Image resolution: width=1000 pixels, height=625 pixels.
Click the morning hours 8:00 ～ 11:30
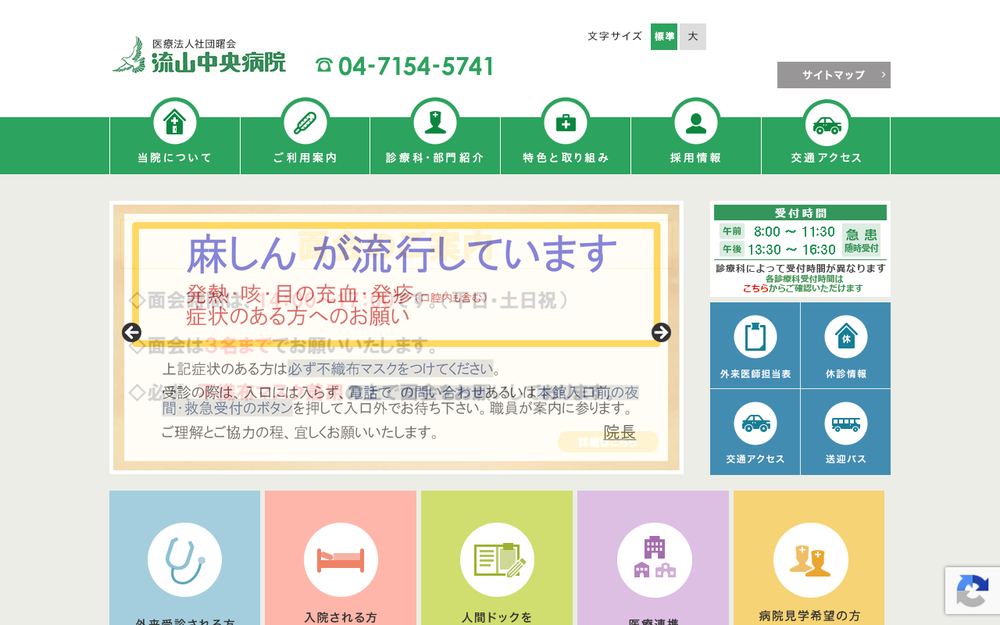(794, 232)
